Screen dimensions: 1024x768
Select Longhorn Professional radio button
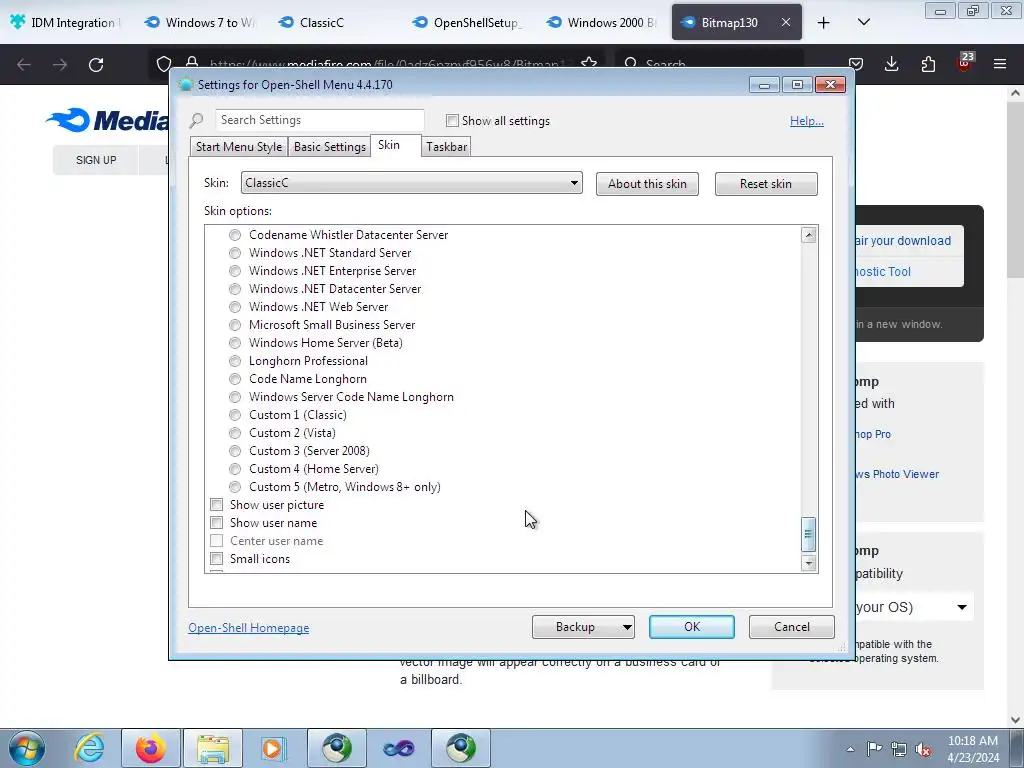235,361
